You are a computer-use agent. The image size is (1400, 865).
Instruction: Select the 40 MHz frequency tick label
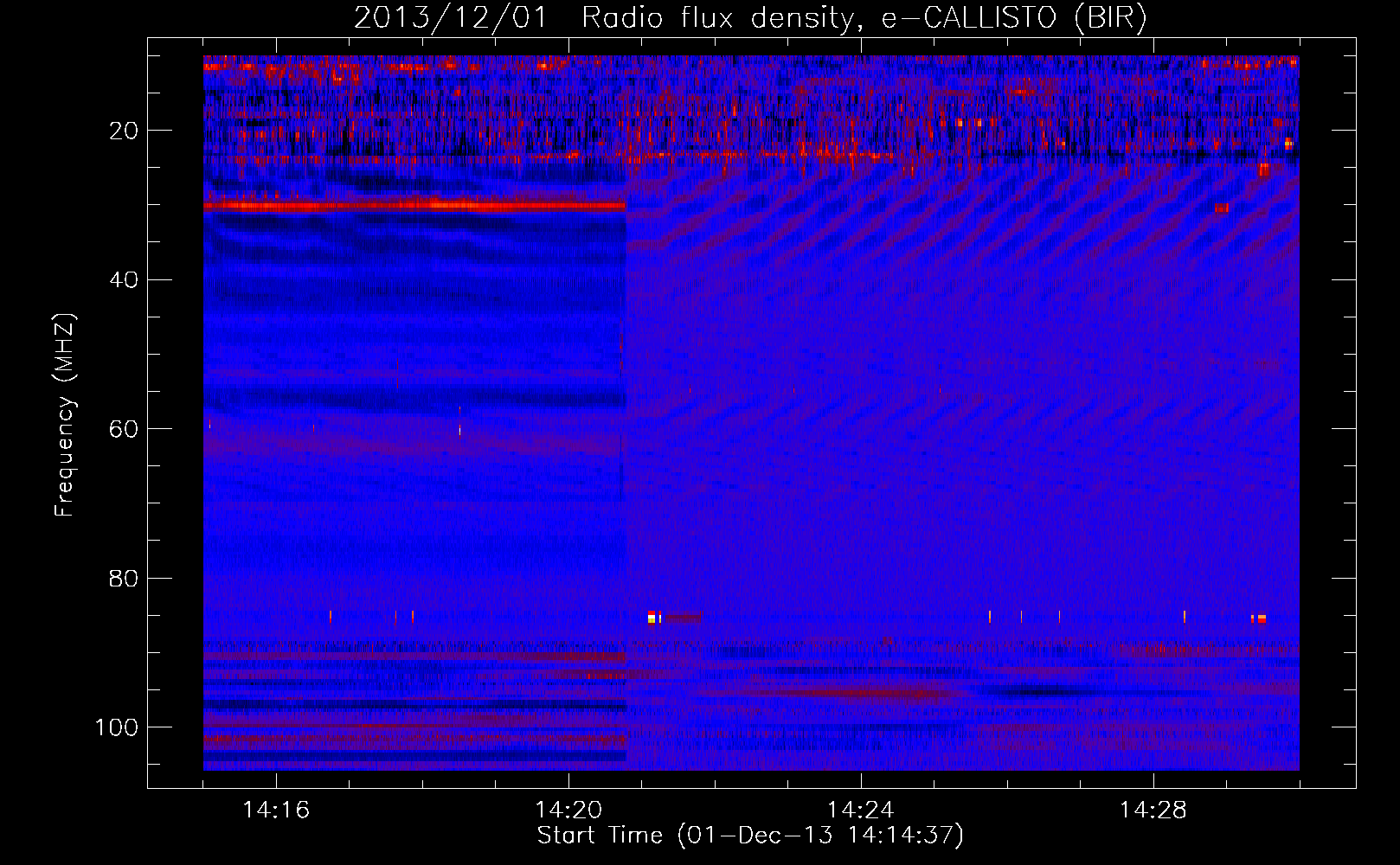[x=124, y=280]
